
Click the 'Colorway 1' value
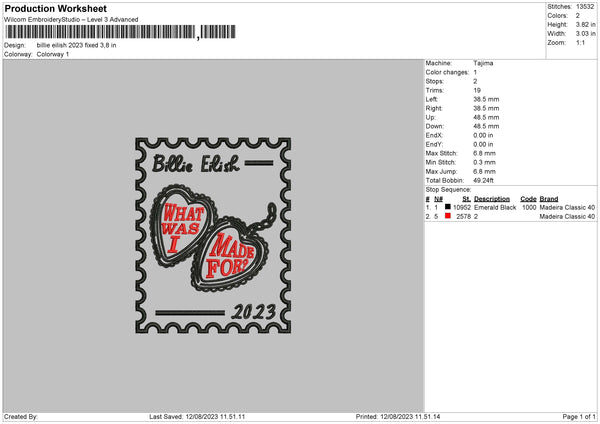(53, 54)
